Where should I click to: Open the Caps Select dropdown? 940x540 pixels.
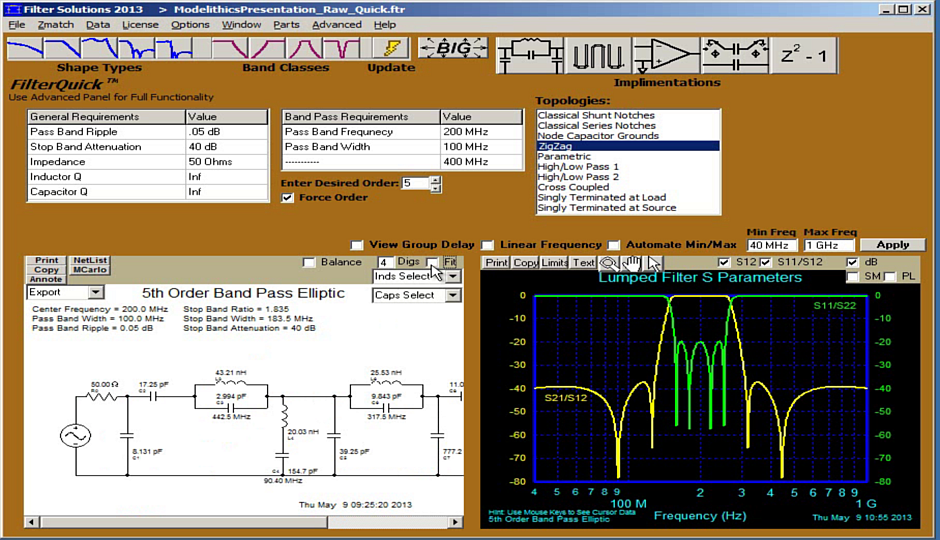coord(453,295)
